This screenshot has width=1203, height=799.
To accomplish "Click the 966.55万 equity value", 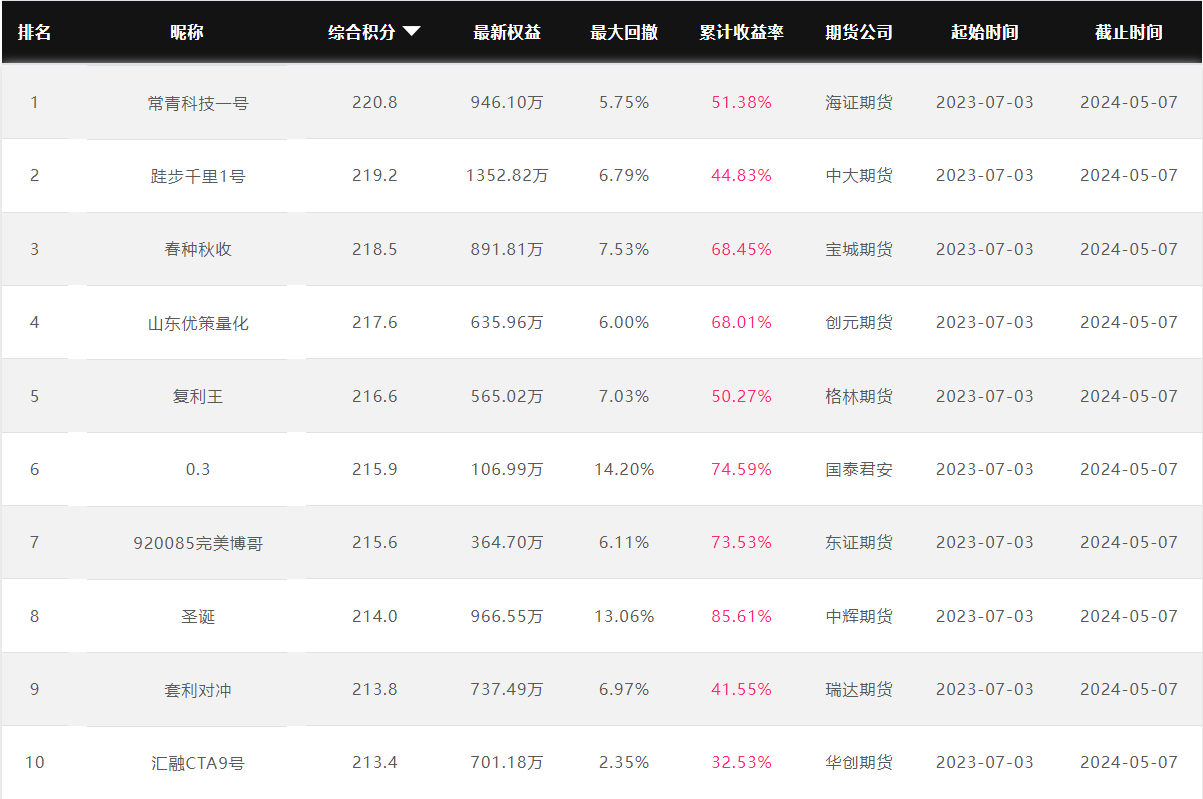I will (x=507, y=616).
